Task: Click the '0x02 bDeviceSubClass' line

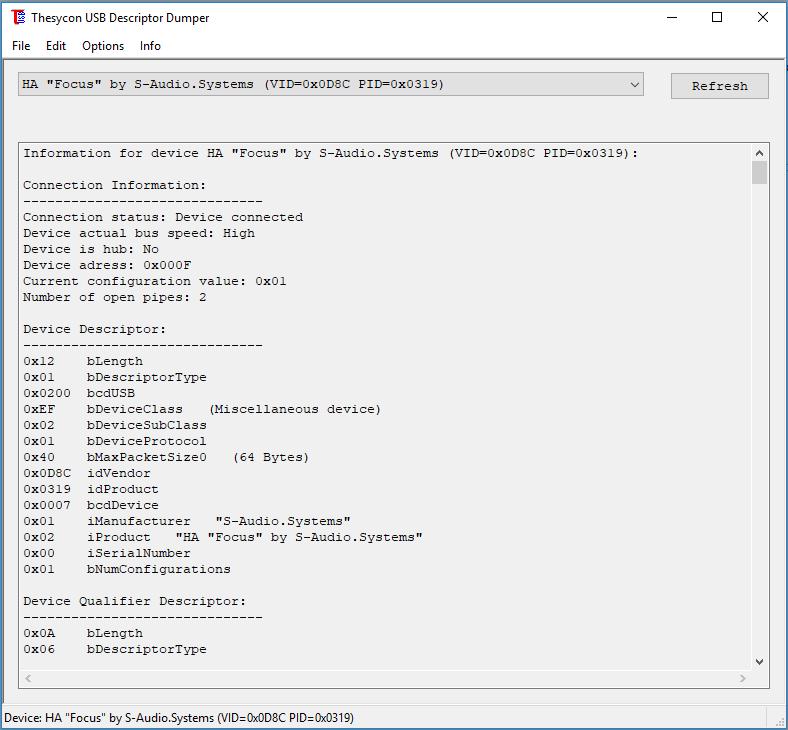Action: [x=115, y=426]
